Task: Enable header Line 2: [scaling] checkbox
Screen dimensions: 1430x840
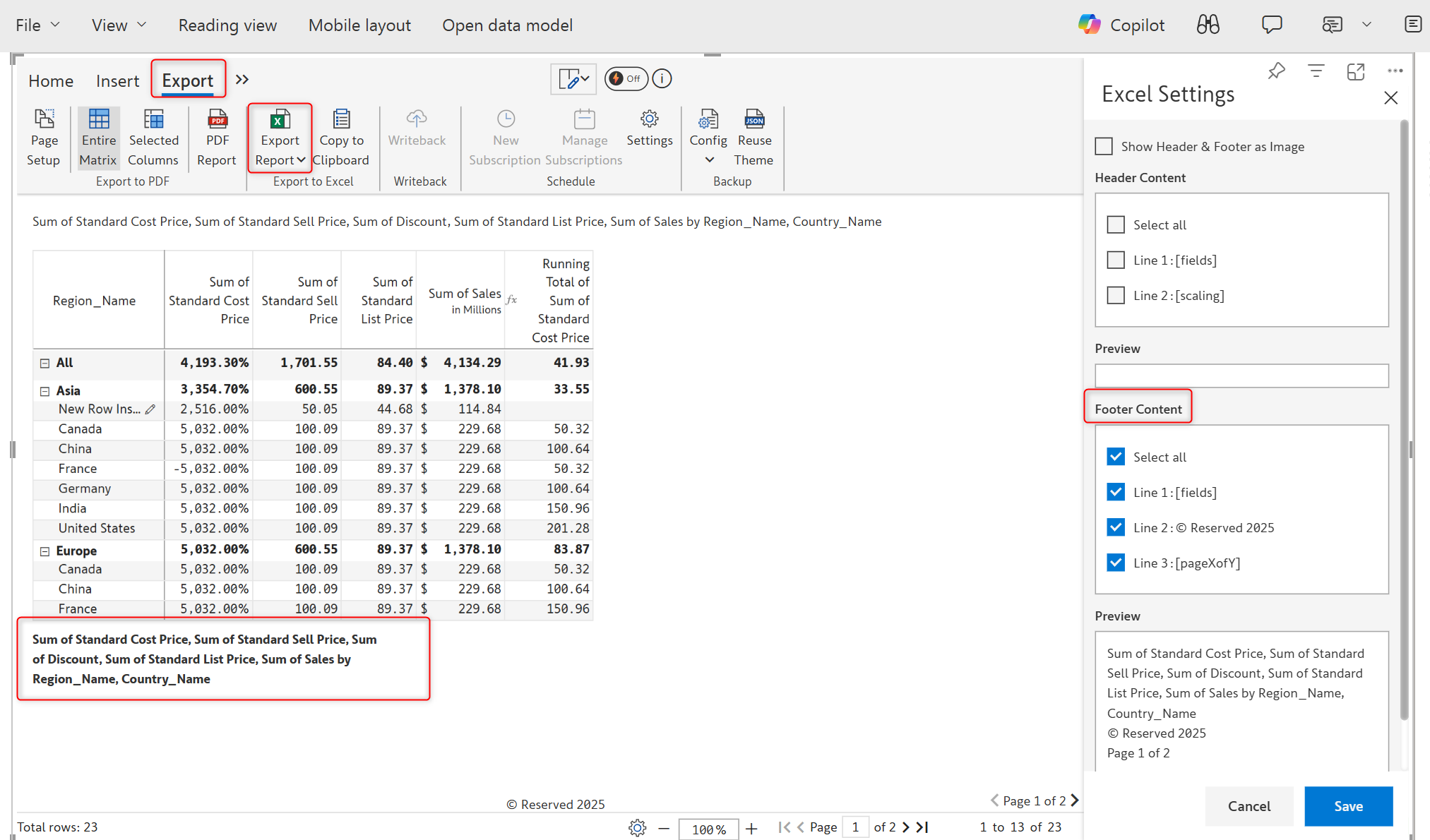Action: pyautogui.click(x=1116, y=295)
